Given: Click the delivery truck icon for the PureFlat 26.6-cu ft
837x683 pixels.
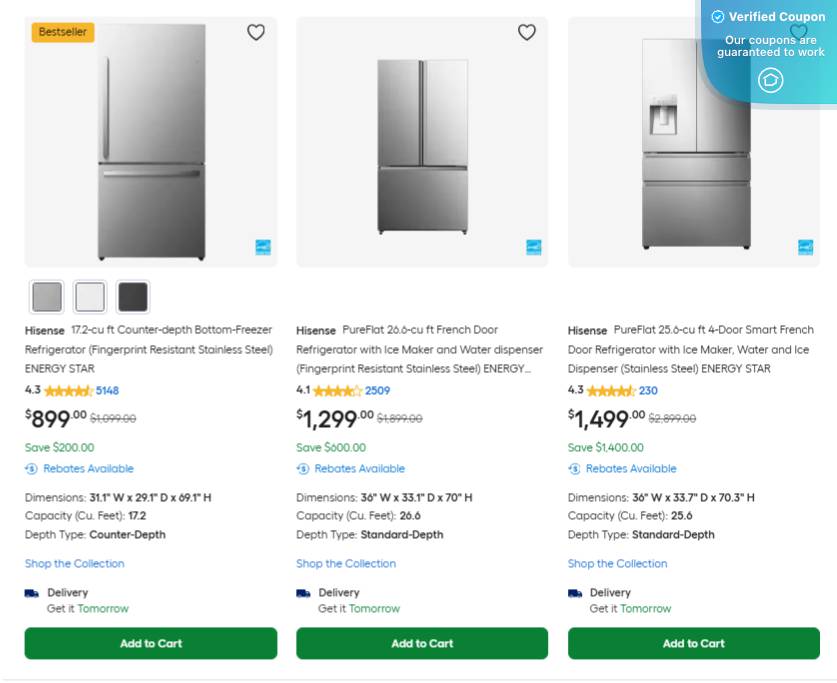Looking at the screenshot, I should click(303, 592).
